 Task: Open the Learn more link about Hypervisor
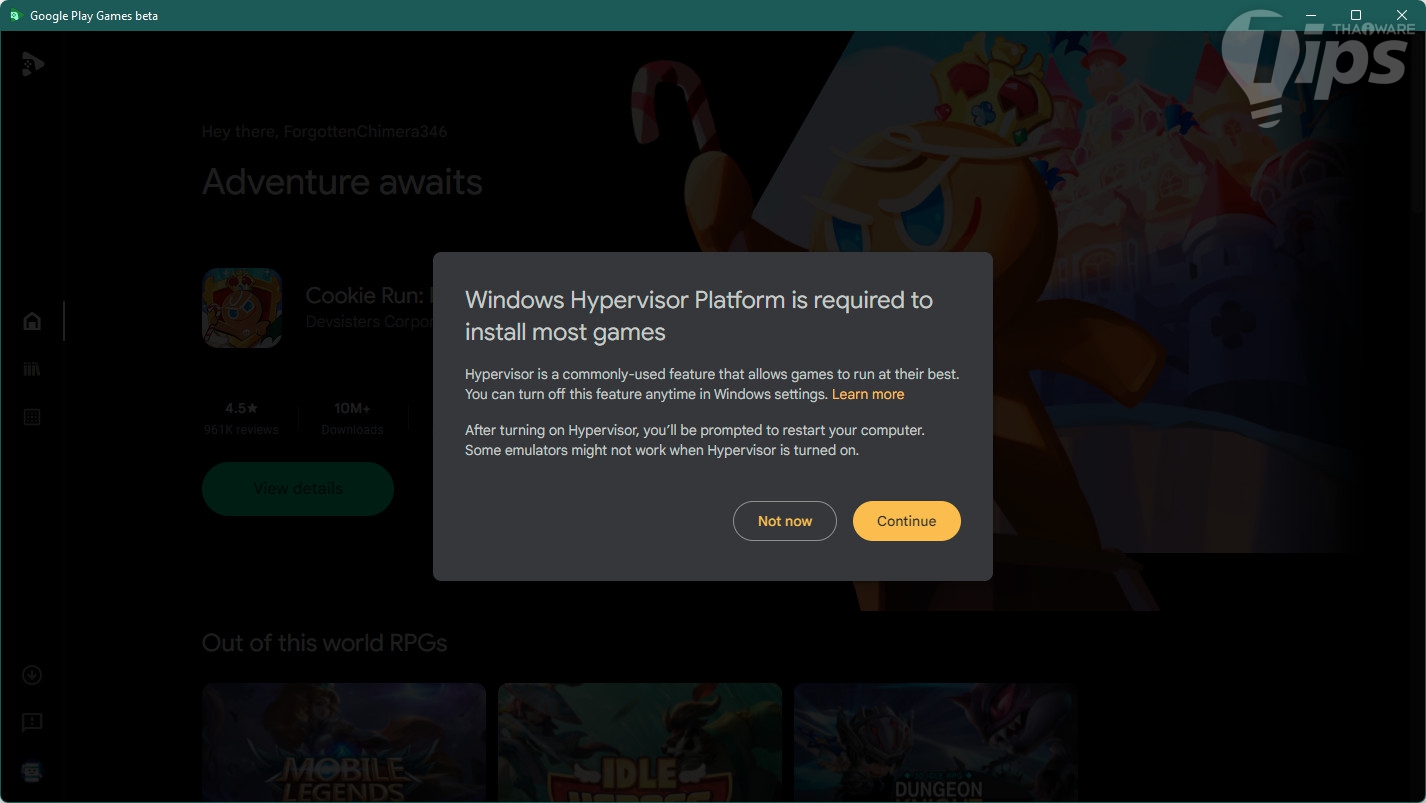868,394
